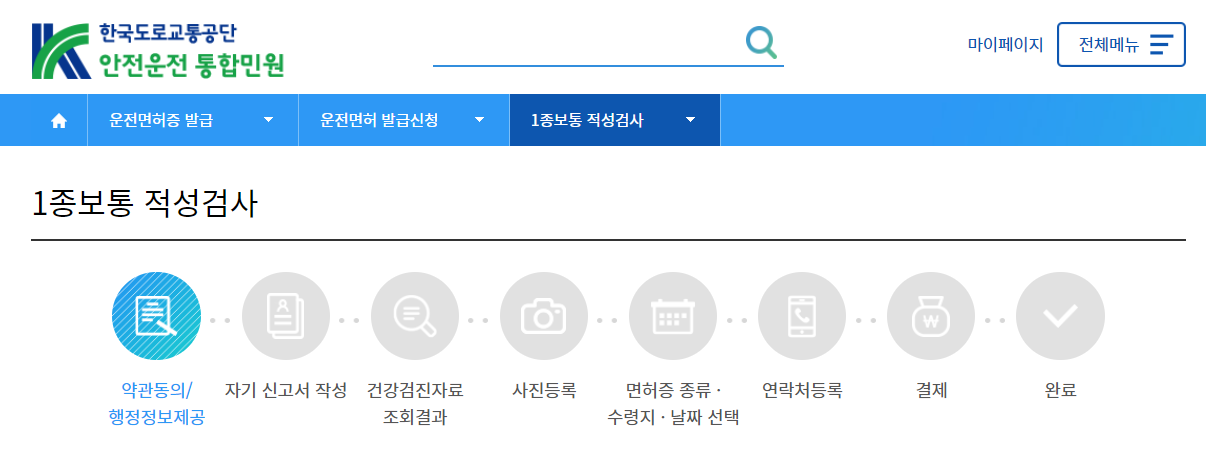Screen dimensions: 1206x475
Task: Click the 약관동의/ 행정정보제공 step label
Action: pos(156,404)
